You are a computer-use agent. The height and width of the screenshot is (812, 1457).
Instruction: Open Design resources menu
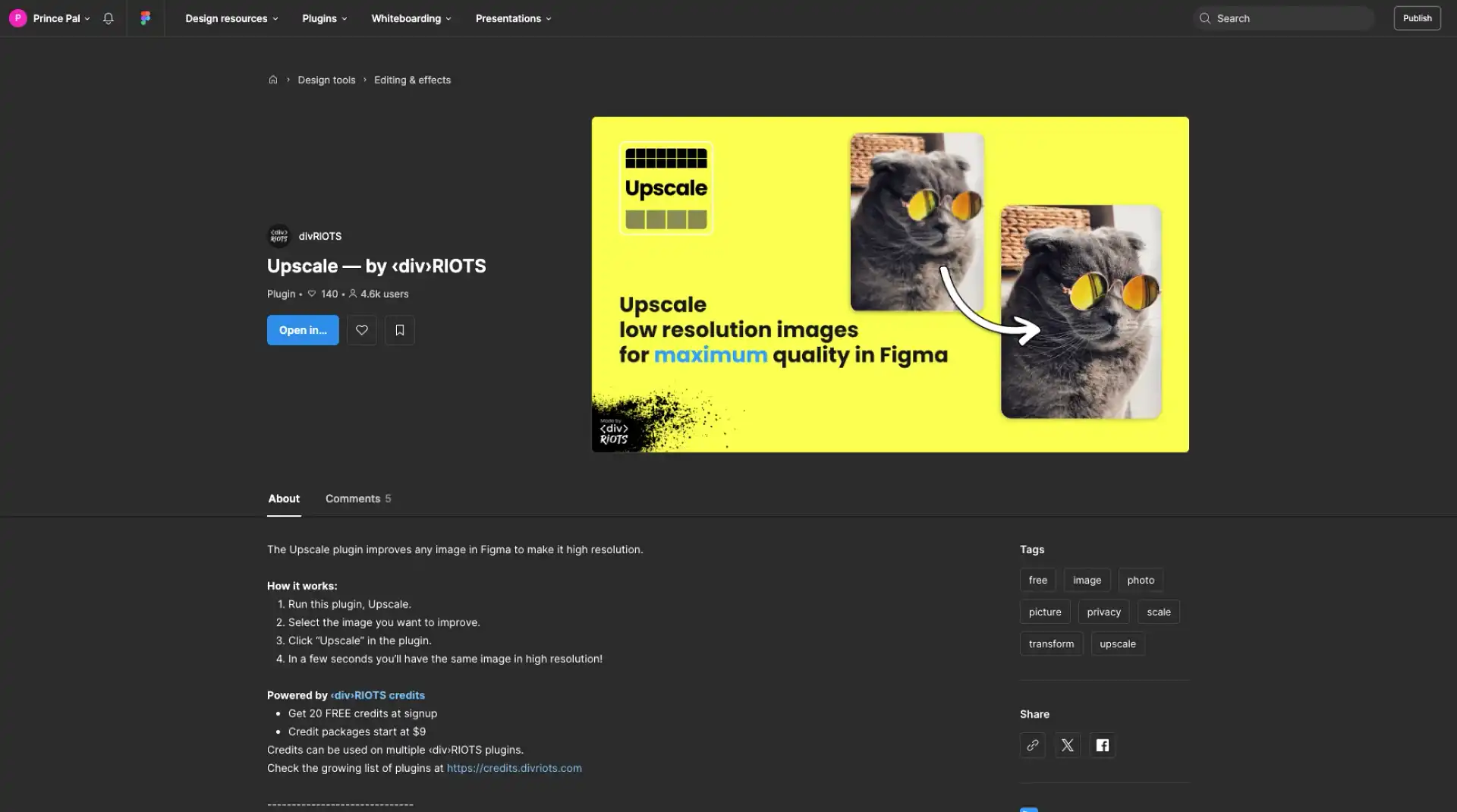(x=231, y=18)
